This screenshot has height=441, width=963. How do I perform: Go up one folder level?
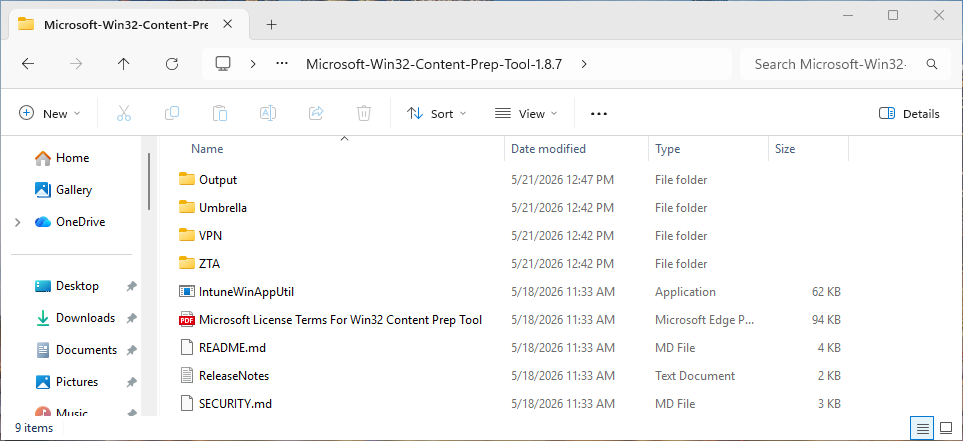(x=123, y=64)
